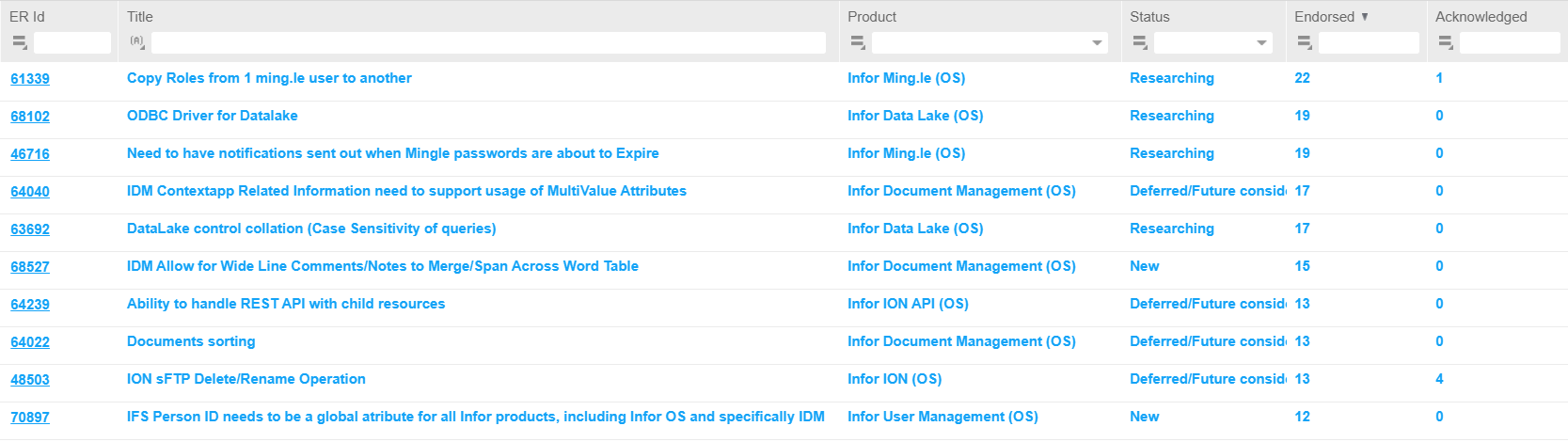Open ER Id 63692 link
The width and height of the screenshot is (1568, 442).
click(x=30, y=229)
